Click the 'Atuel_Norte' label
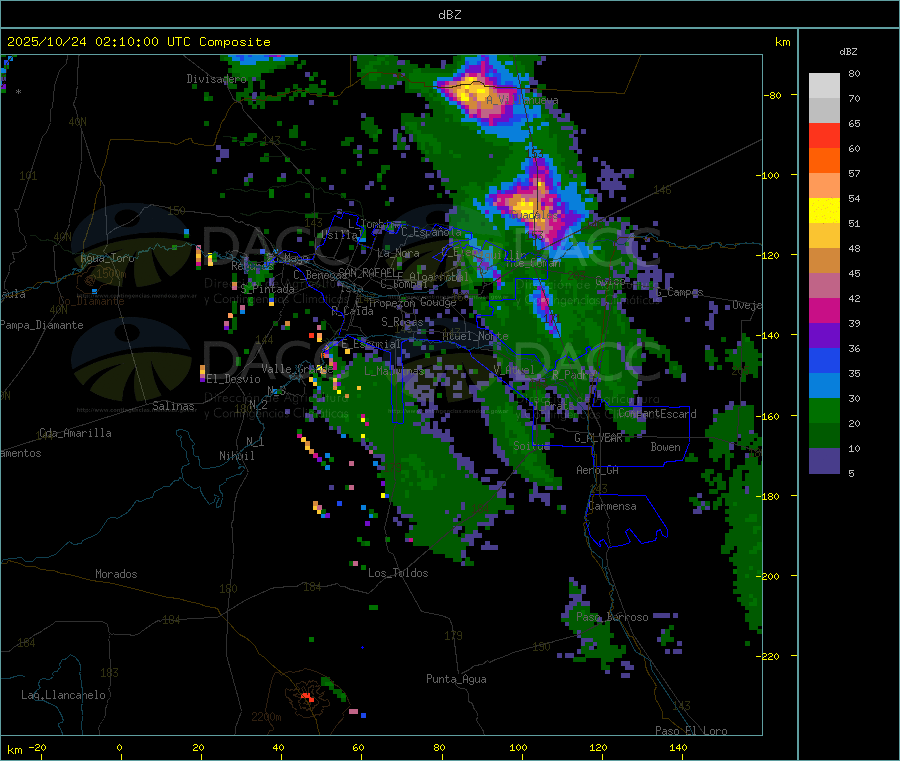 [475, 336]
